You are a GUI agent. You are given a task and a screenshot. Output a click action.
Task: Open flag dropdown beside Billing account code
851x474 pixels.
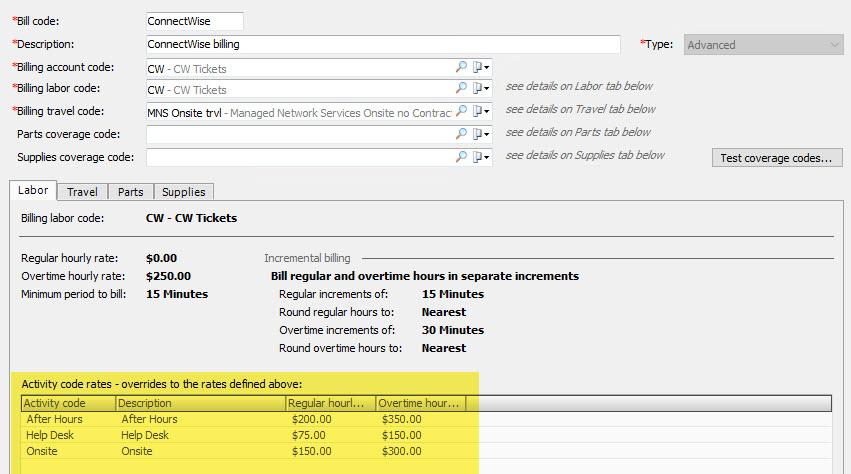(x=480, y=67)
